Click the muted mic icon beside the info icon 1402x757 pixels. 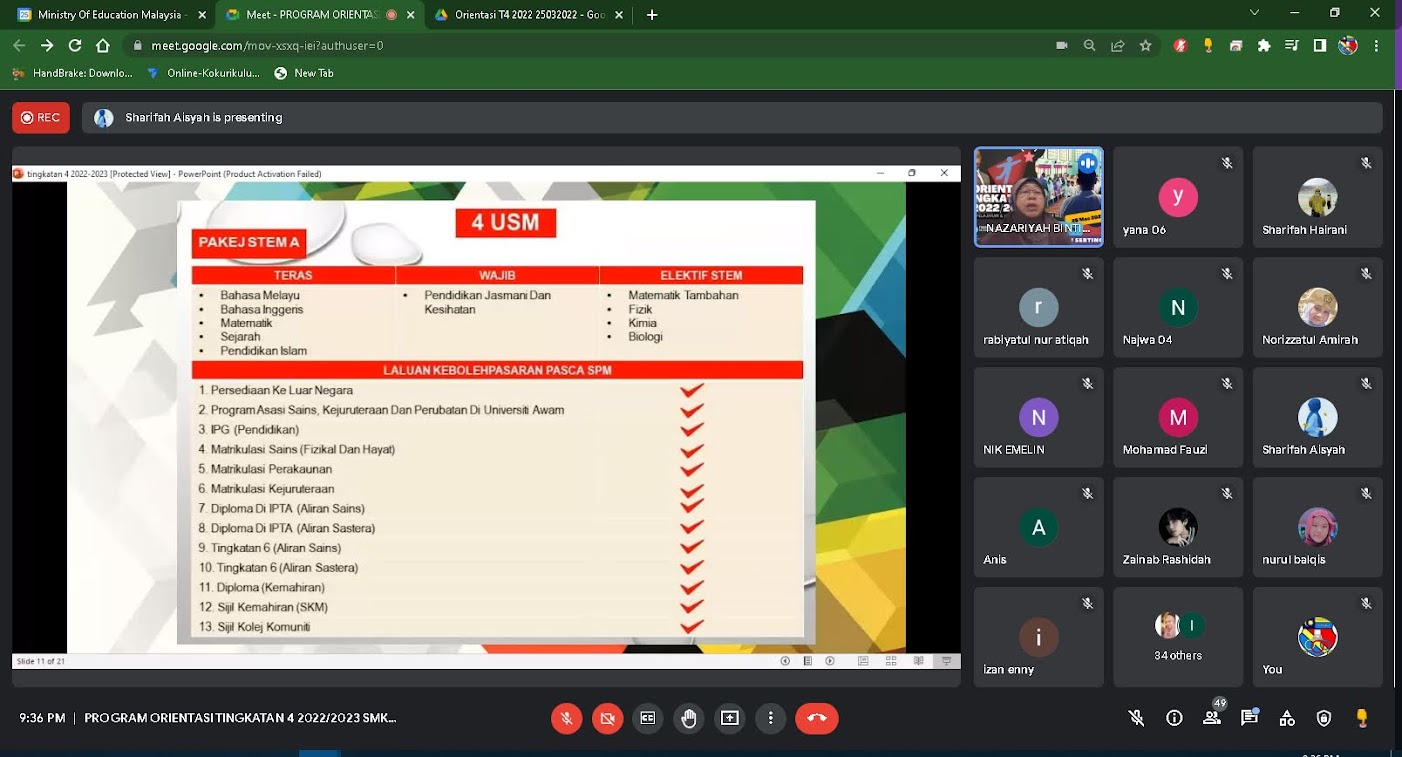click(1136, 718)
